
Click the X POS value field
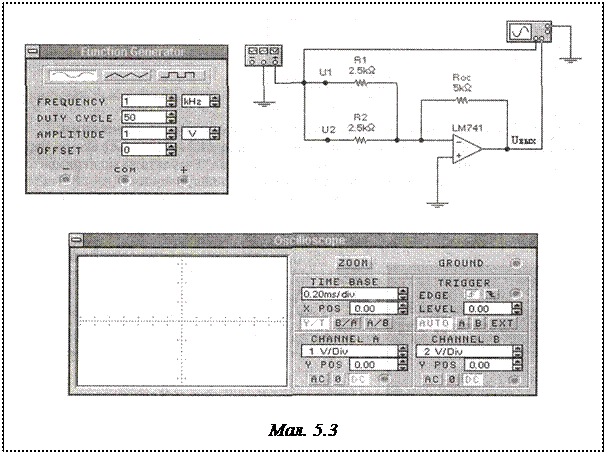point(373,308)
